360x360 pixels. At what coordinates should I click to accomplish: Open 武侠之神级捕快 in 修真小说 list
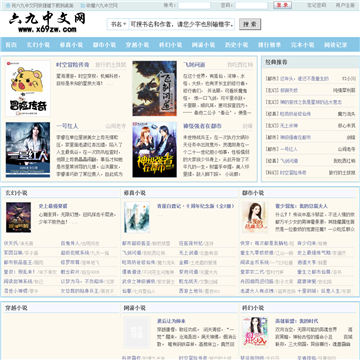click(138, 281)
